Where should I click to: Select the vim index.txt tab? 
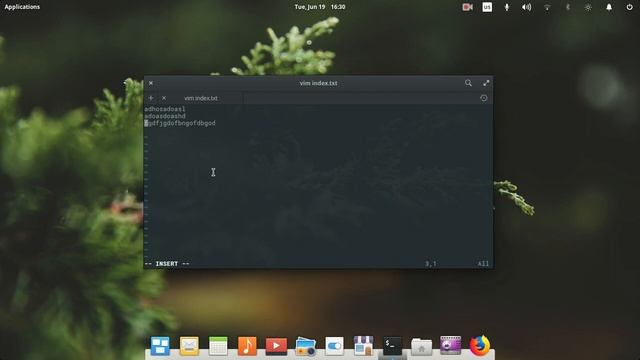(x=200, y=98)
